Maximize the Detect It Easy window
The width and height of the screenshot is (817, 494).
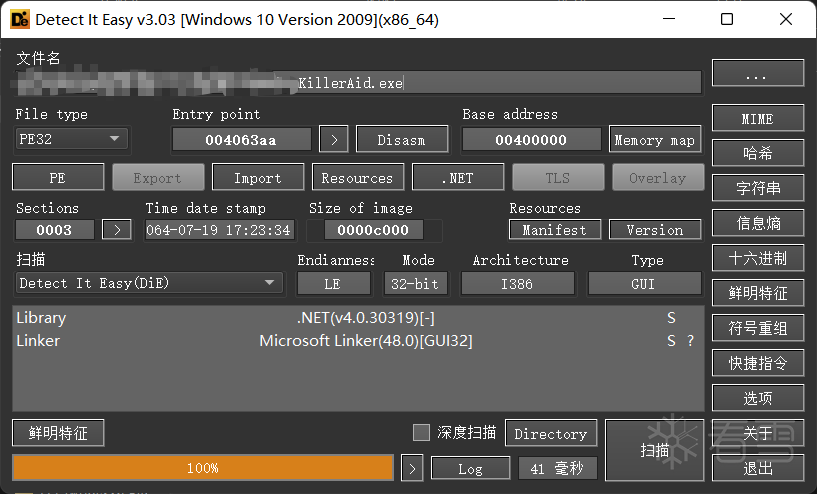(x=727, y=19)
